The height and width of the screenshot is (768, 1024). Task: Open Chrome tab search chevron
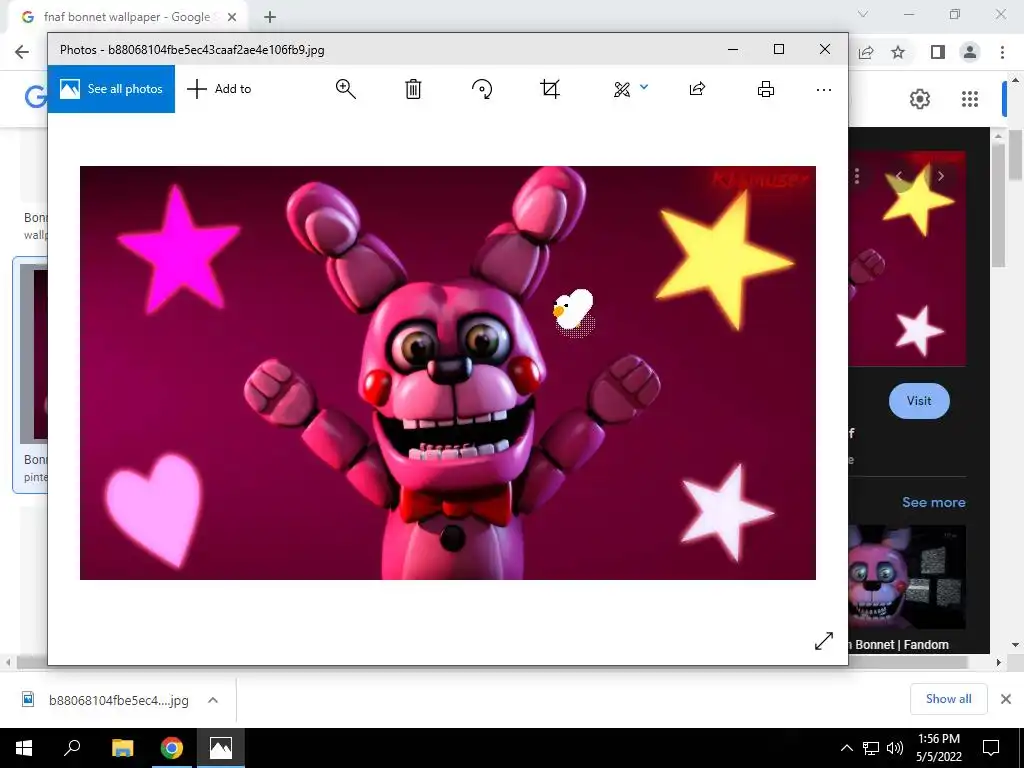[863, 14]
